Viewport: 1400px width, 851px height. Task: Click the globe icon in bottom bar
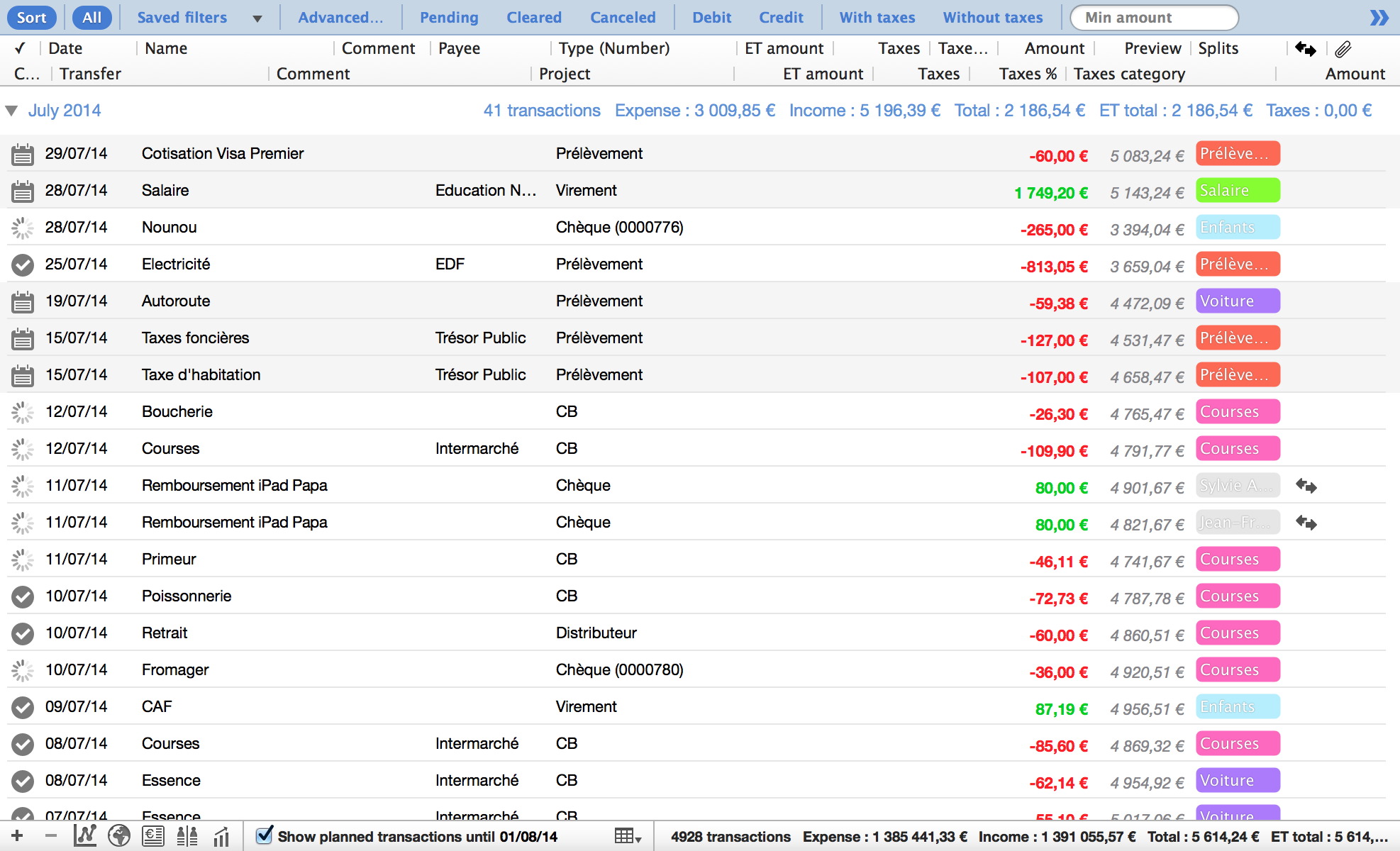tap(118, 836)
